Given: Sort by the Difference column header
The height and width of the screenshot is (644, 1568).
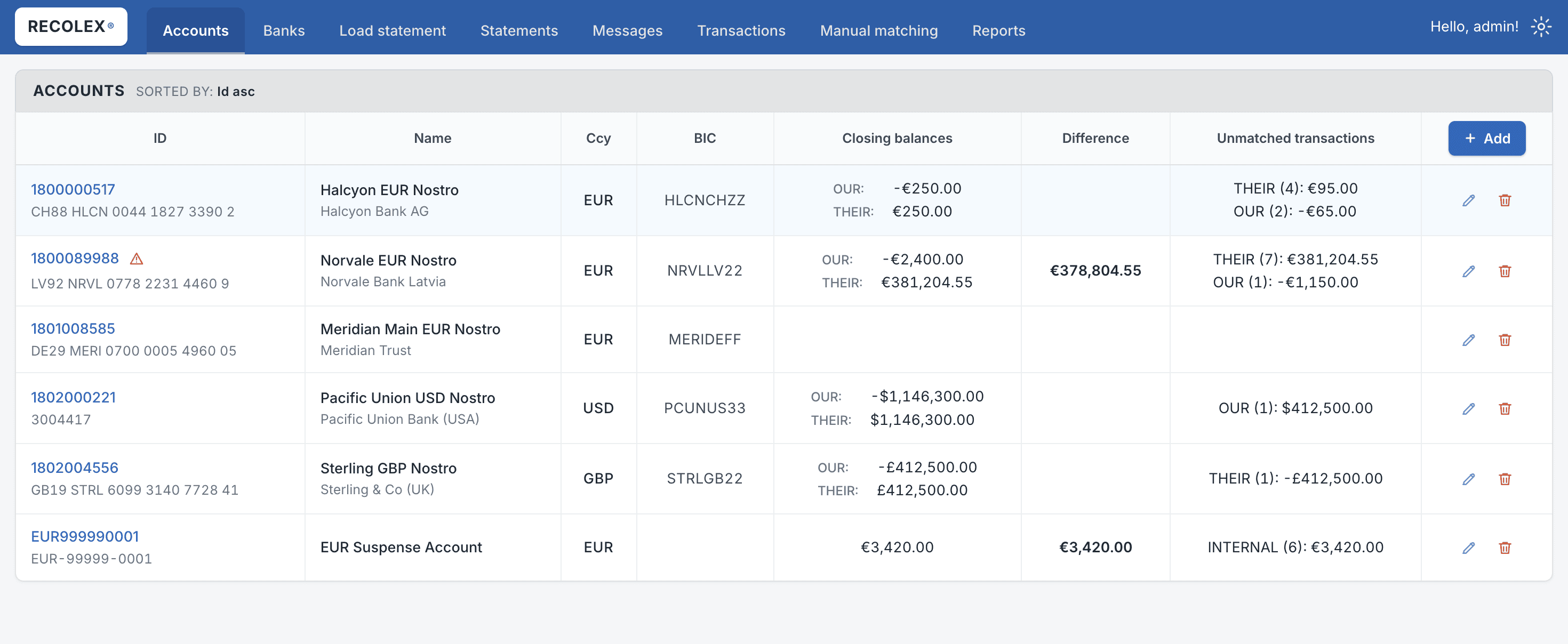Looking at the screenshot, I should point(1095,138).
